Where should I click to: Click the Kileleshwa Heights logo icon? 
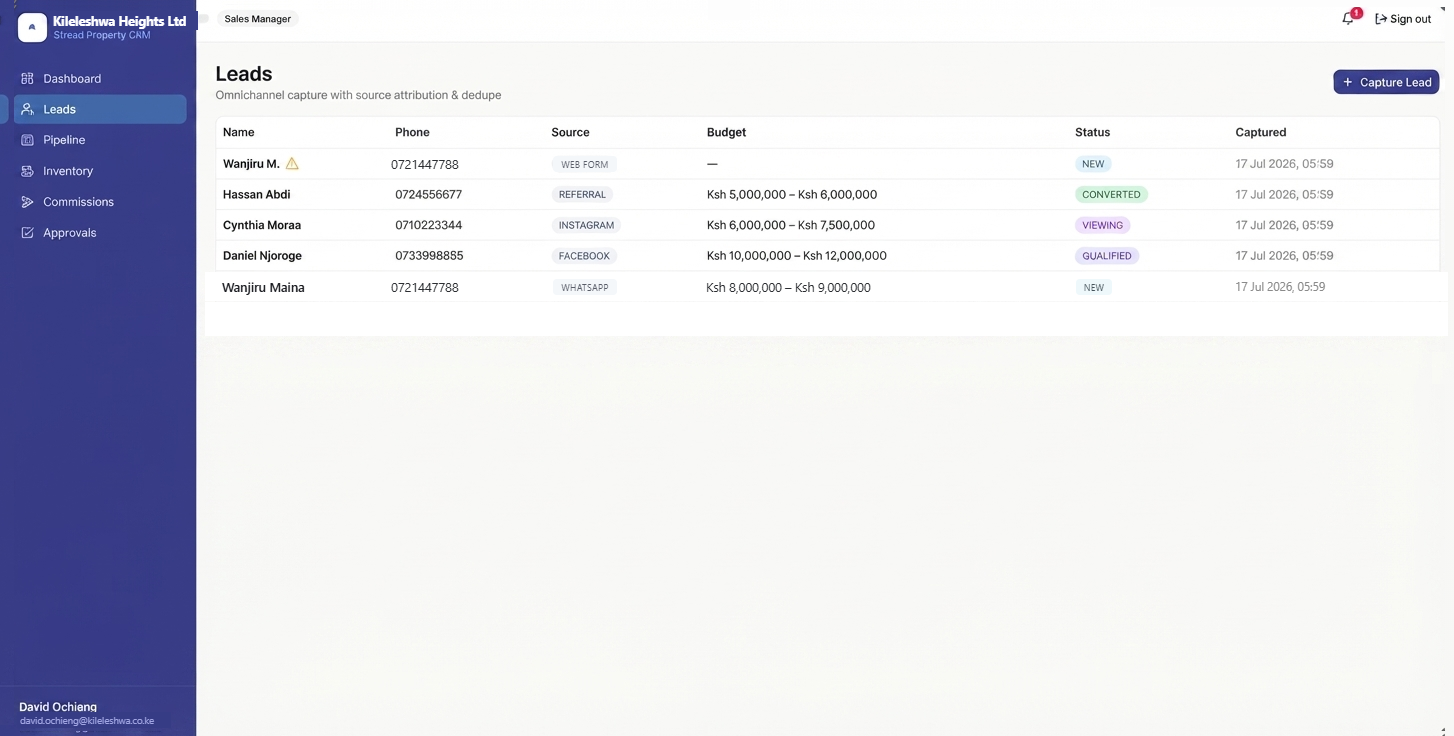point(32,27)
